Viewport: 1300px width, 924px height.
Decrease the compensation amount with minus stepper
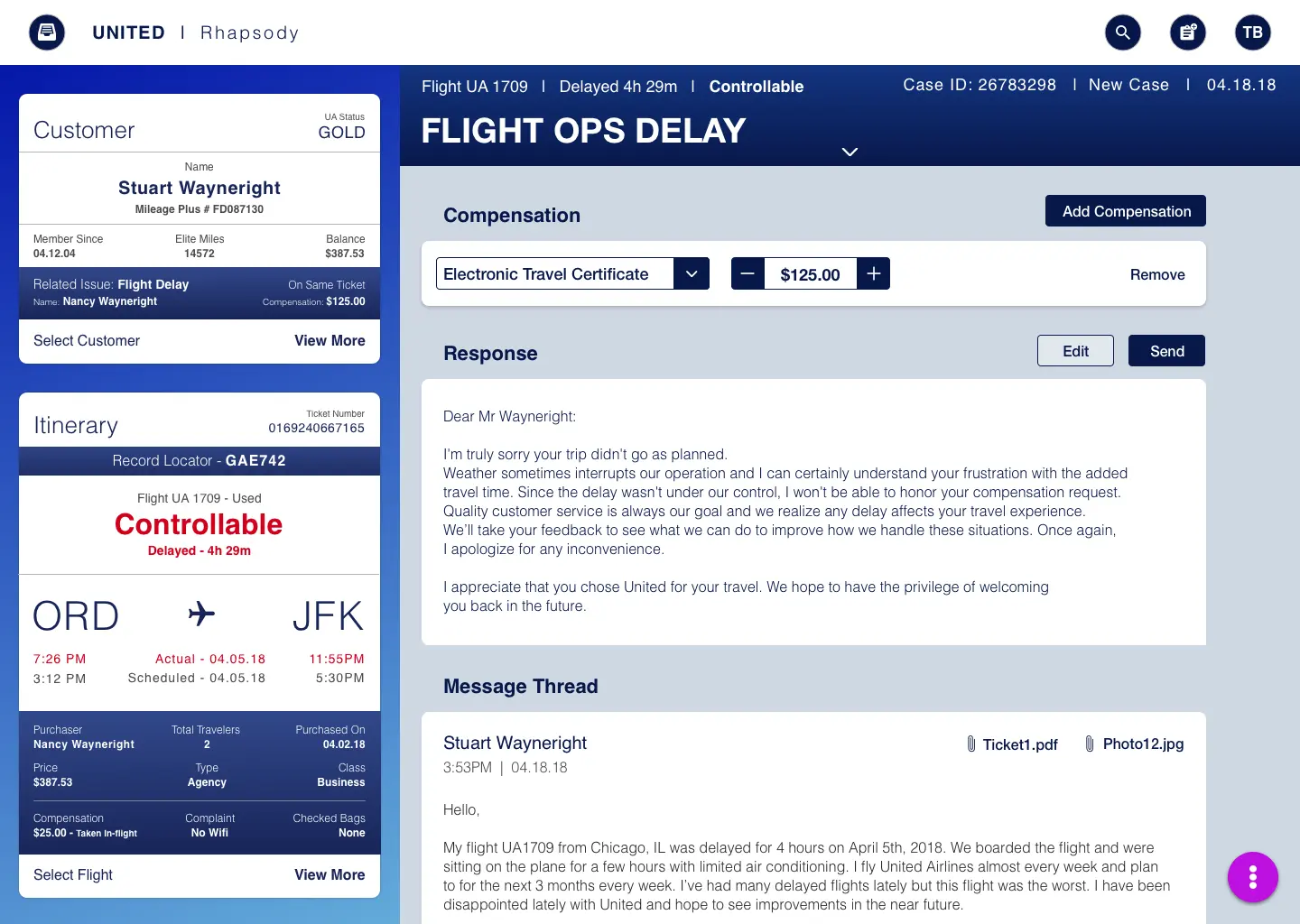tap(747, 273)
